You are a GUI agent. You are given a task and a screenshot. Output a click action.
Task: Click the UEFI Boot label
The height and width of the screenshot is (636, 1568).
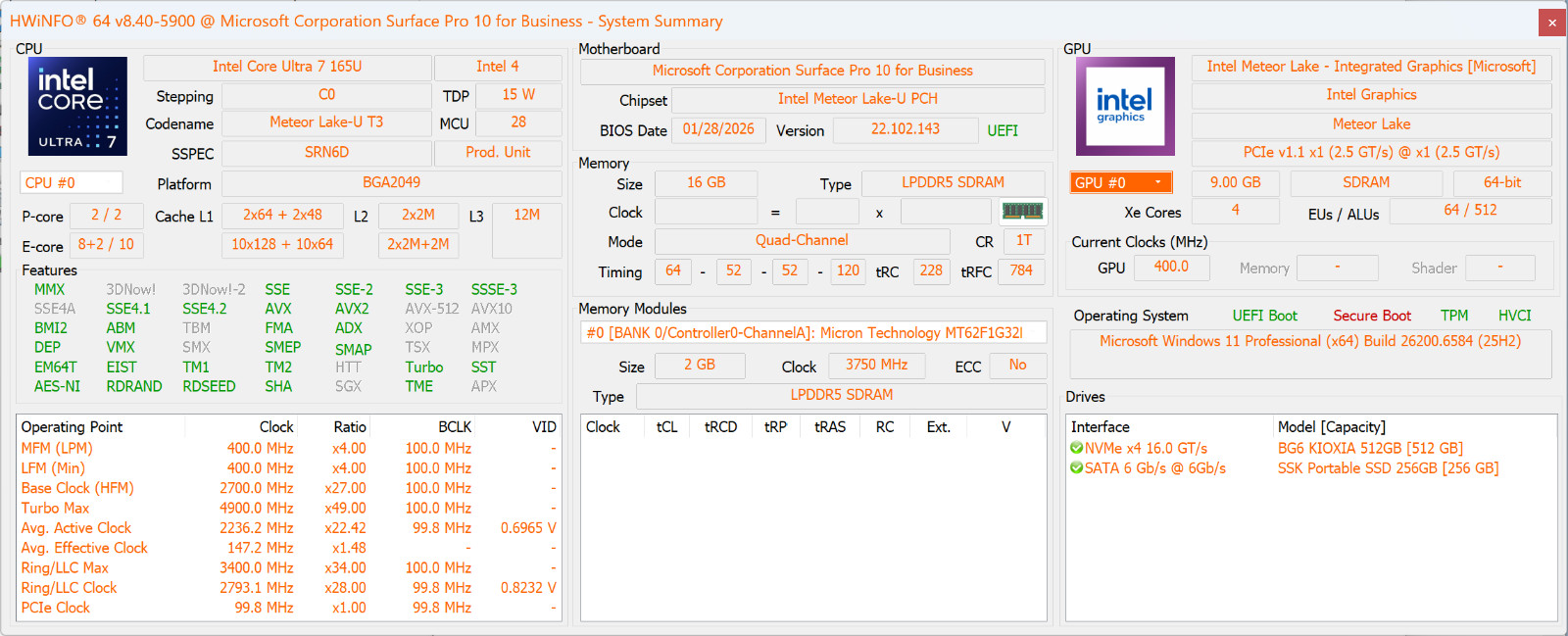pos(1264,316)
